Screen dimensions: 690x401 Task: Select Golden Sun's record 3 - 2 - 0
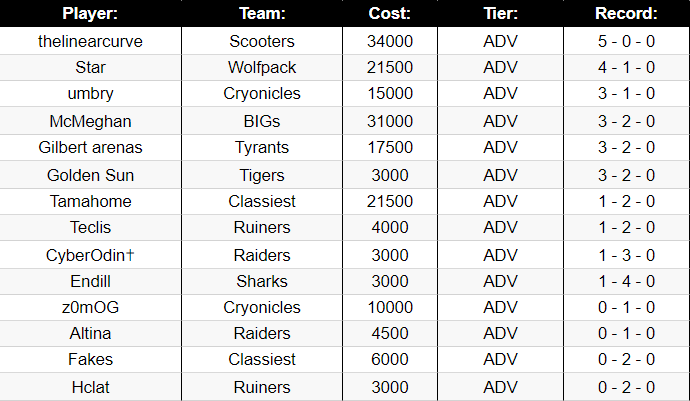click(627, 175)
